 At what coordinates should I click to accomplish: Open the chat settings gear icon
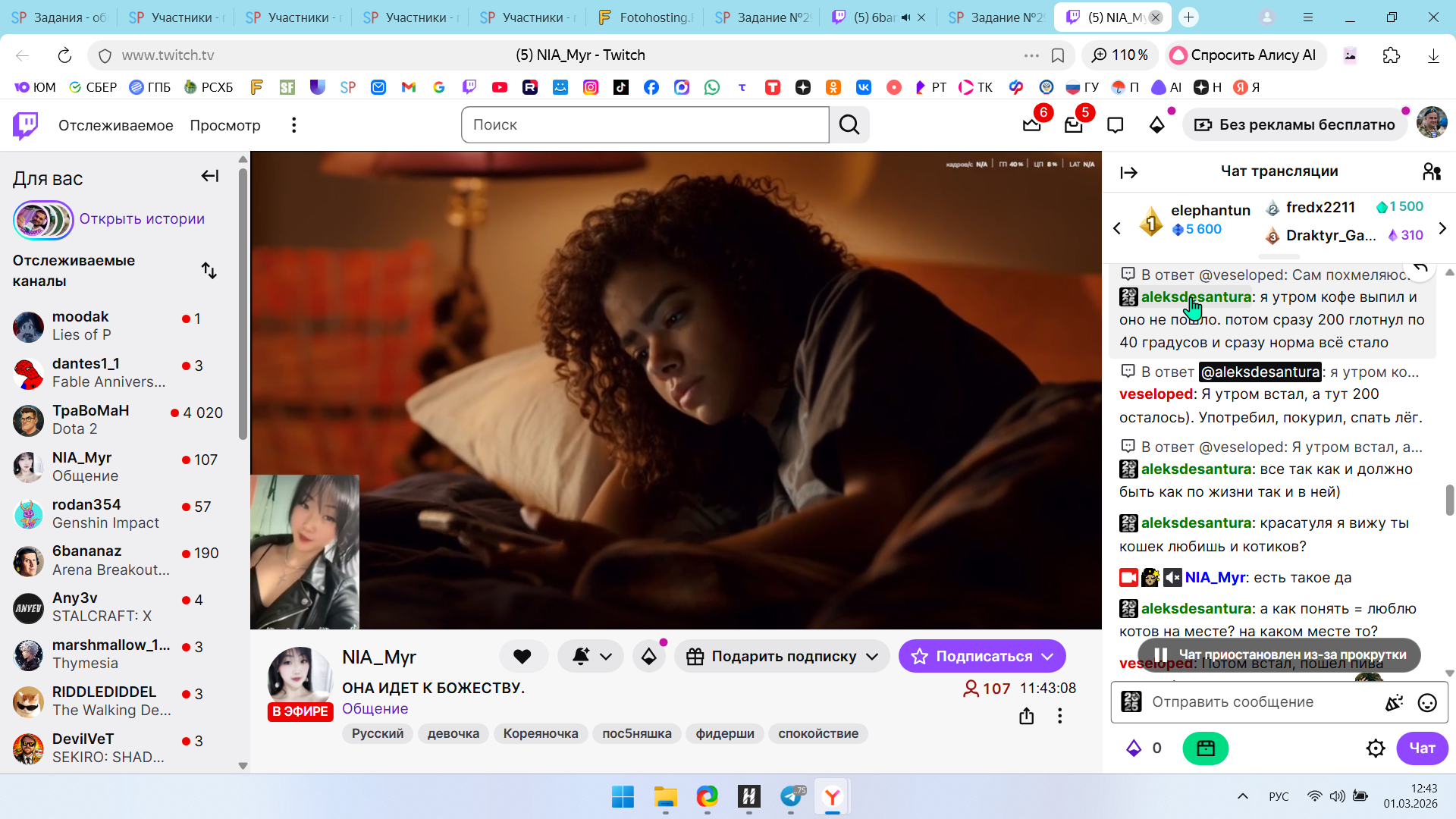1376,748
